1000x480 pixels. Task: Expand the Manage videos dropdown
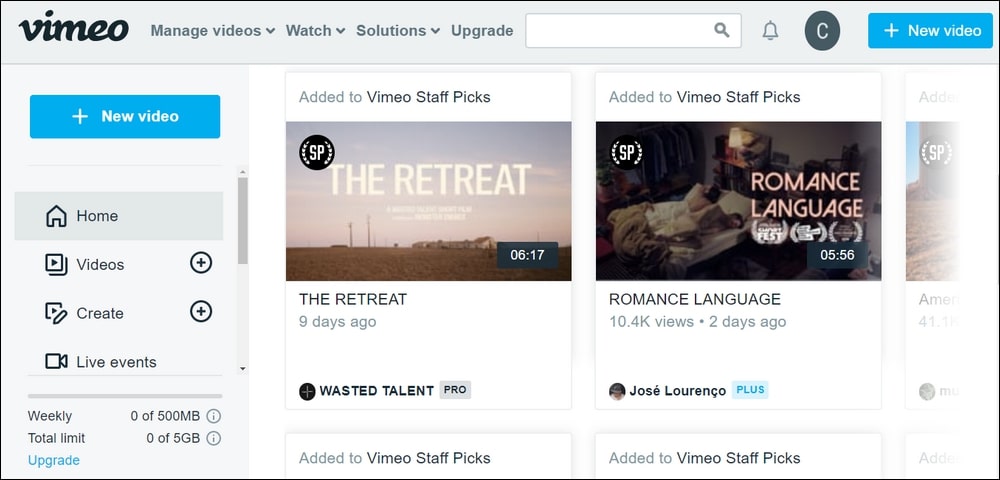pyautogui.click(x=212, y=31)
